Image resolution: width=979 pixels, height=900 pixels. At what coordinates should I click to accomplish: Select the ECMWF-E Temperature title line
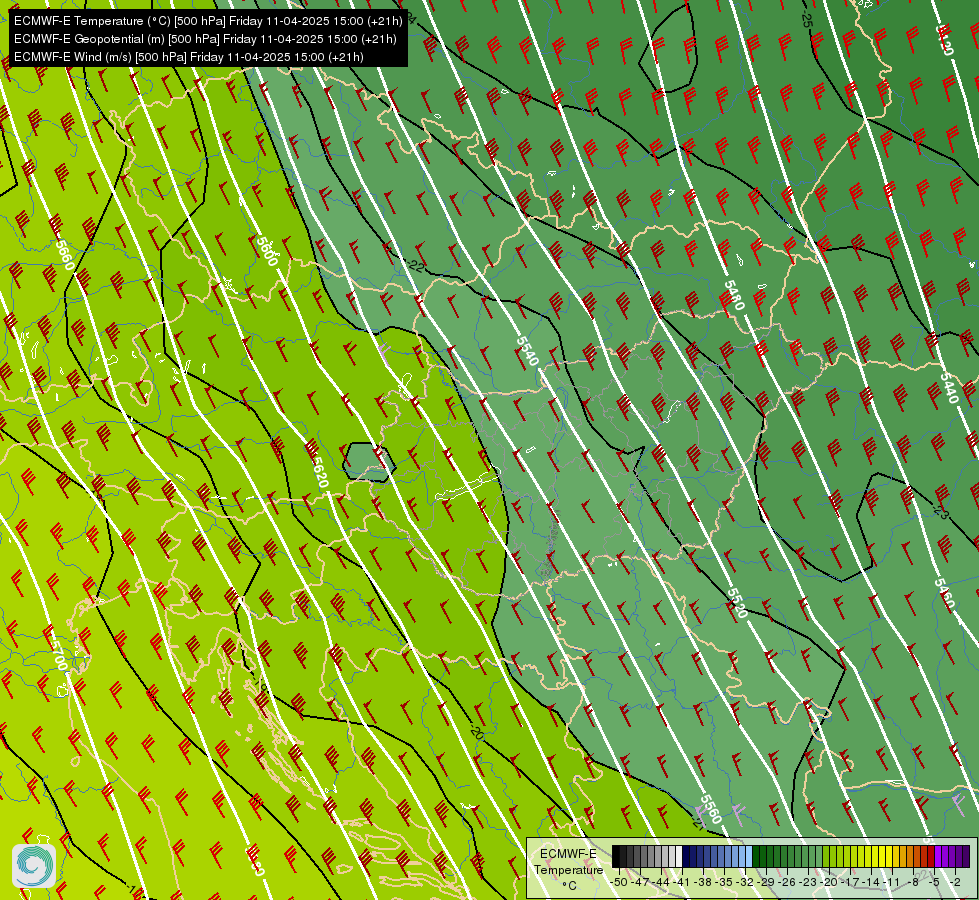[x=208, y=21]
